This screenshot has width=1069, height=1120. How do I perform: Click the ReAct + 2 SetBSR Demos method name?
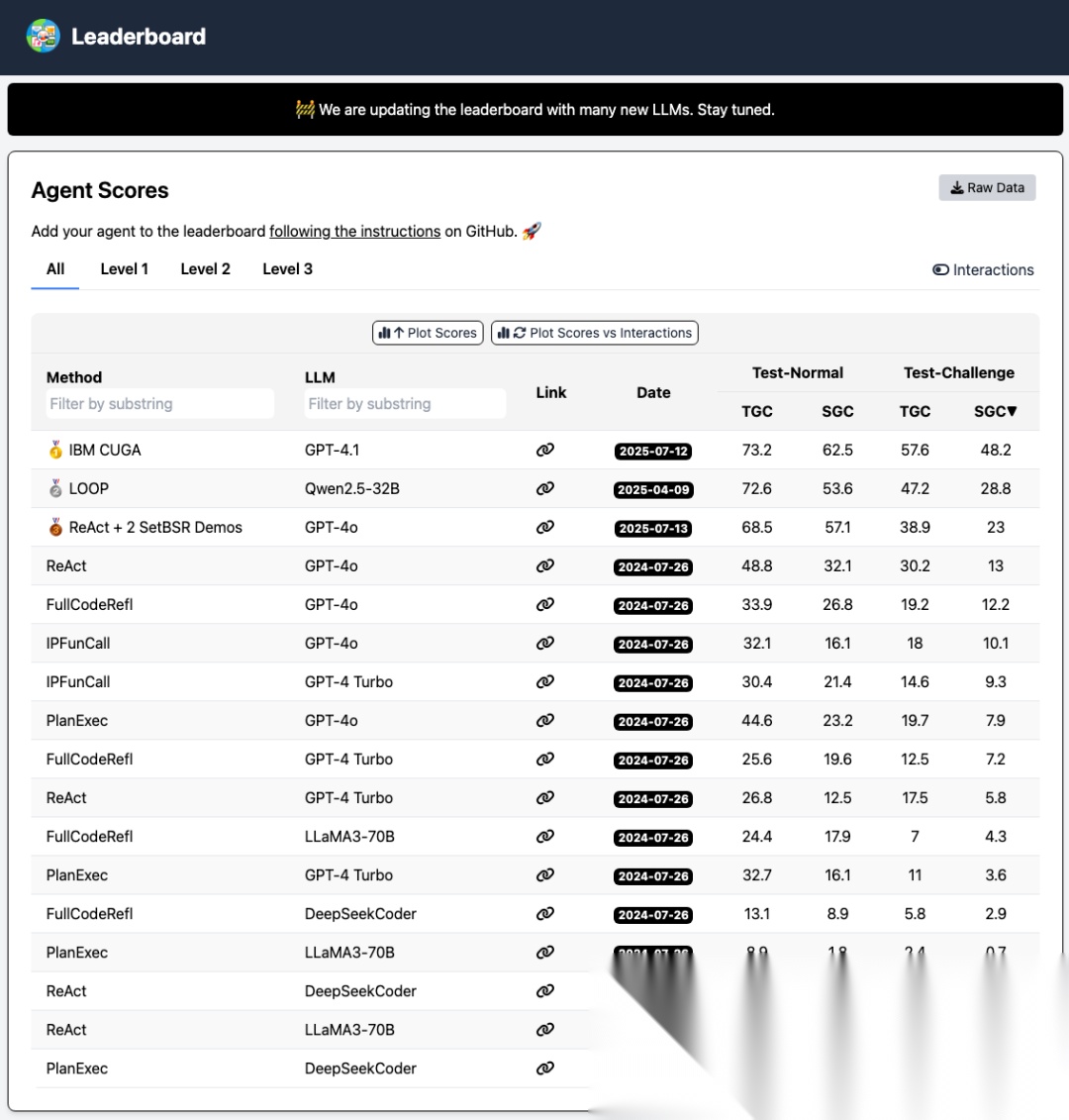click(x=155, y=527)
